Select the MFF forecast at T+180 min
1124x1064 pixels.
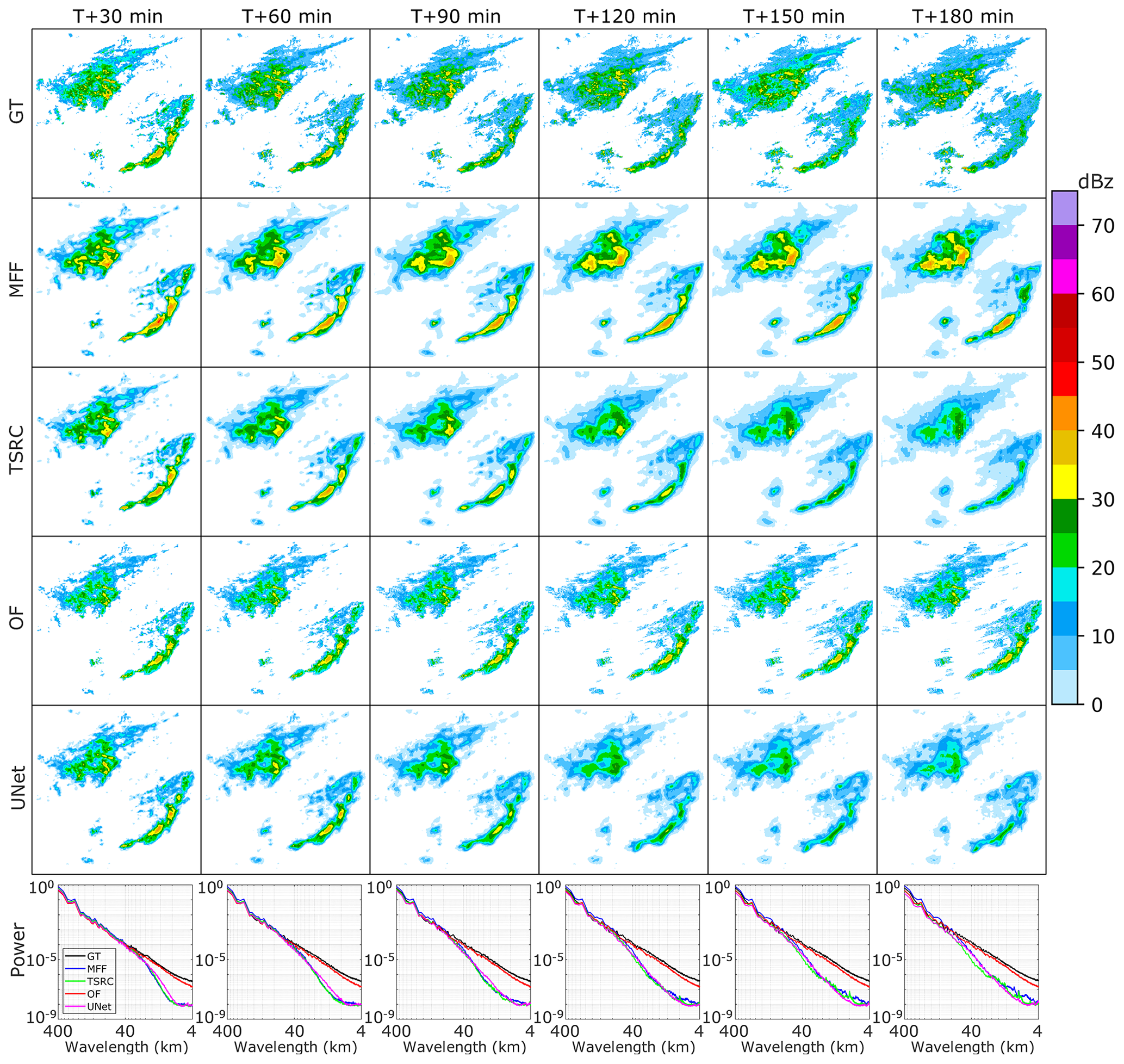961,282
